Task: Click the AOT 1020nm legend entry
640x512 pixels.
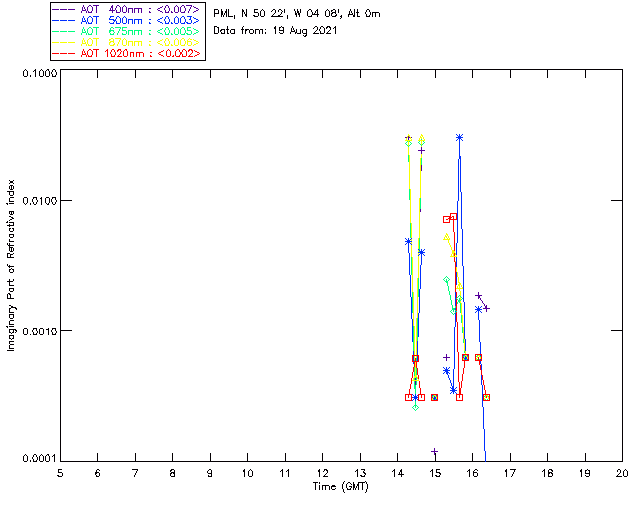Action: tap(127, 53)
